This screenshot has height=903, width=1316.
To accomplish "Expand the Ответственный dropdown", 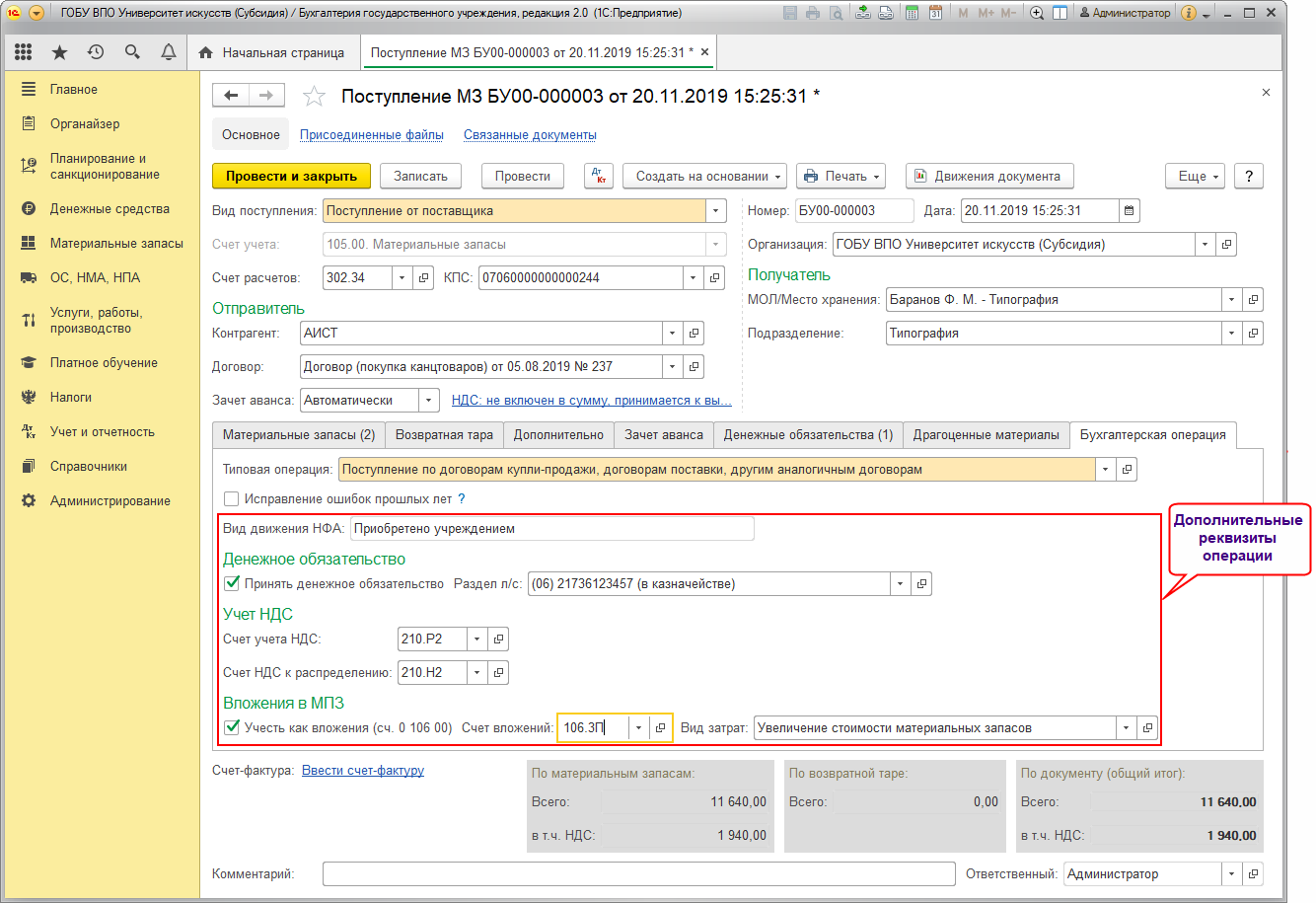I will pos(1231,873).
